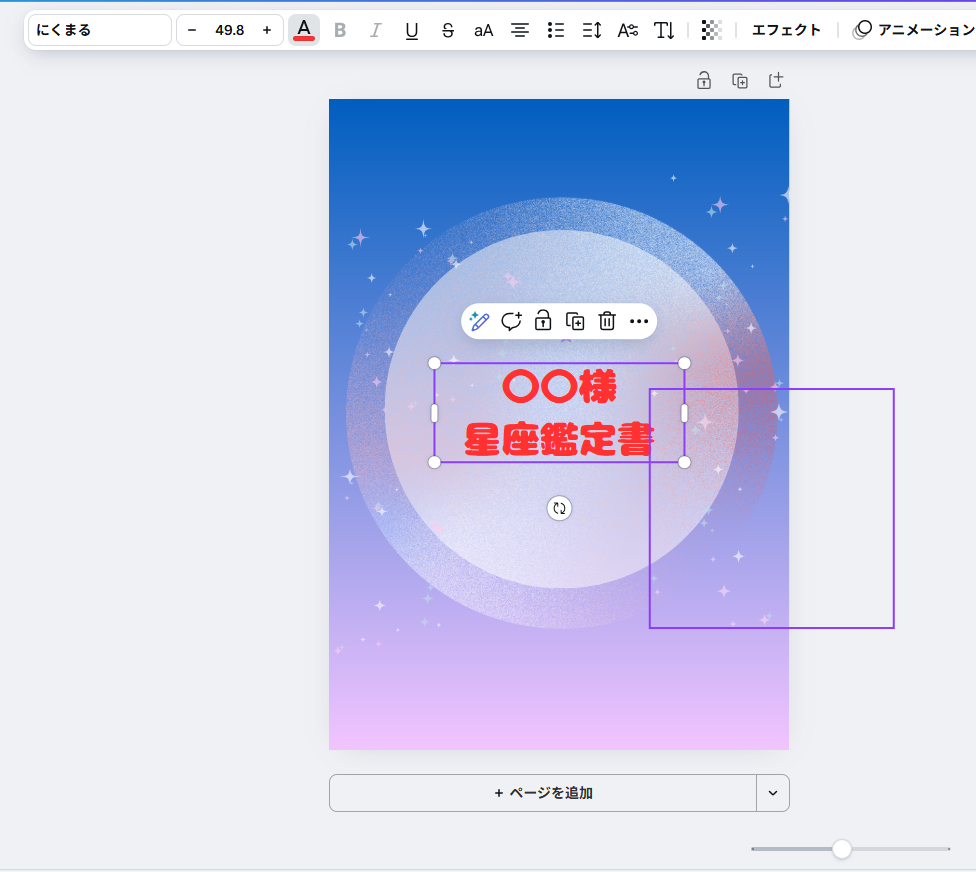Change text alignment
This screenshot has height=872, width=976.
pyautogui.click(x=520, y=30)
